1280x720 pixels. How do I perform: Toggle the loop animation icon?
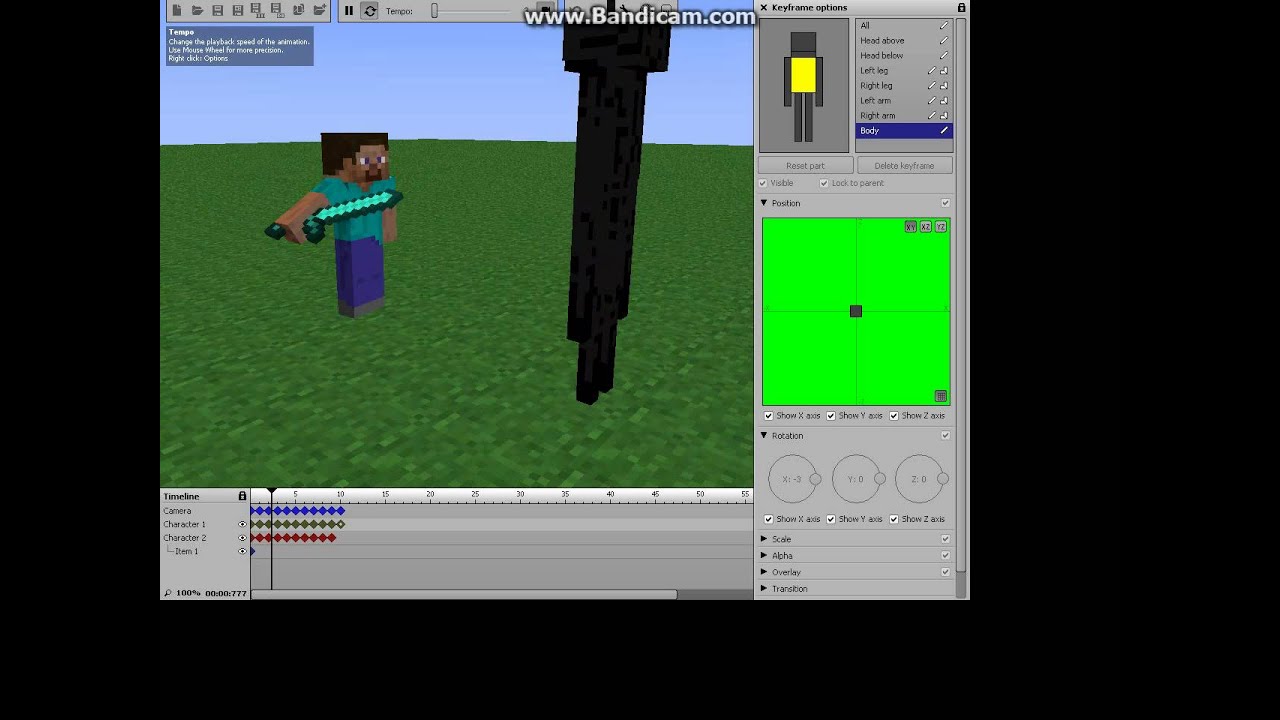coord(370,11)
